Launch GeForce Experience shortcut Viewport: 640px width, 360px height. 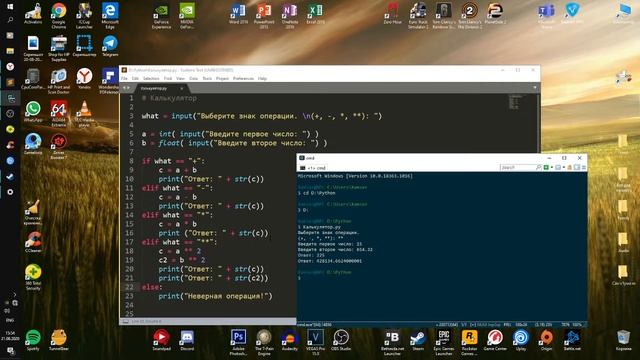pyautogui.click(x=161, y=16)
